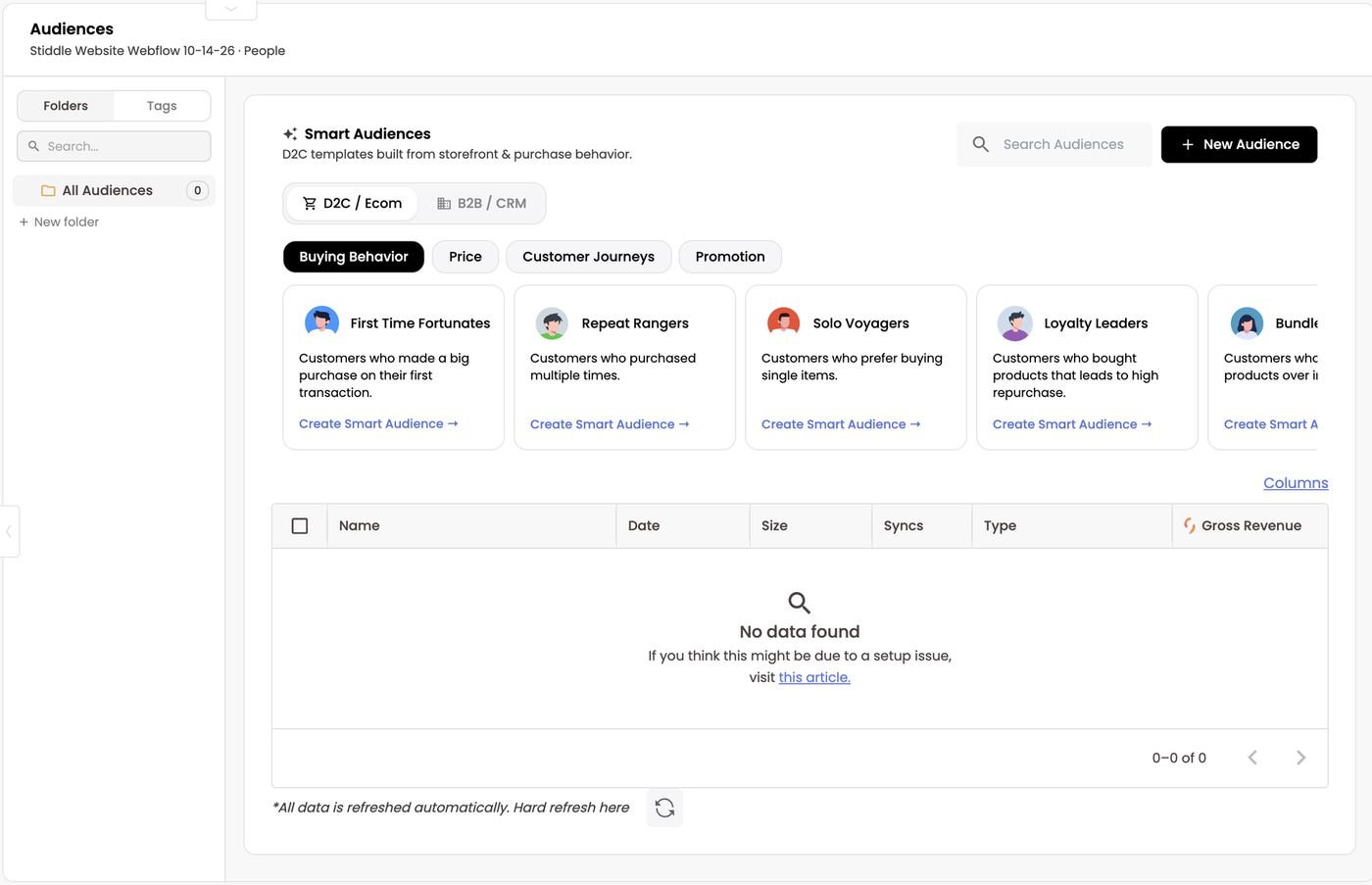1372x885 pixels.
Task: Select the Promotion category
Action: 730,257
